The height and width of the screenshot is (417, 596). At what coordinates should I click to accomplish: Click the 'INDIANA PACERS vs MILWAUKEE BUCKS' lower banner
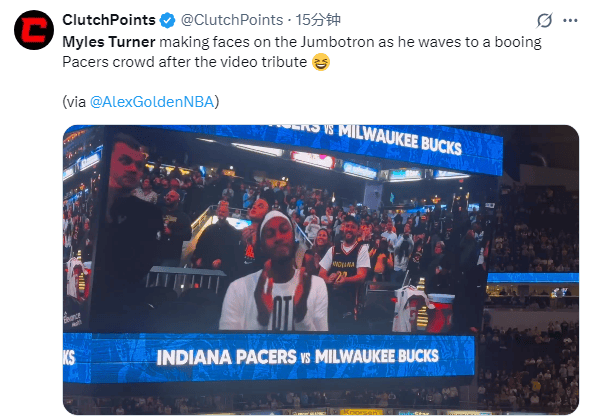[x=298, y=357]
